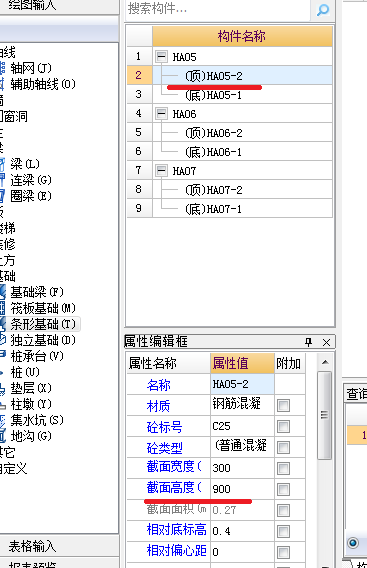Select the 垫层(X) item
This screenshot has width=367, height=568.
(30, 388)
